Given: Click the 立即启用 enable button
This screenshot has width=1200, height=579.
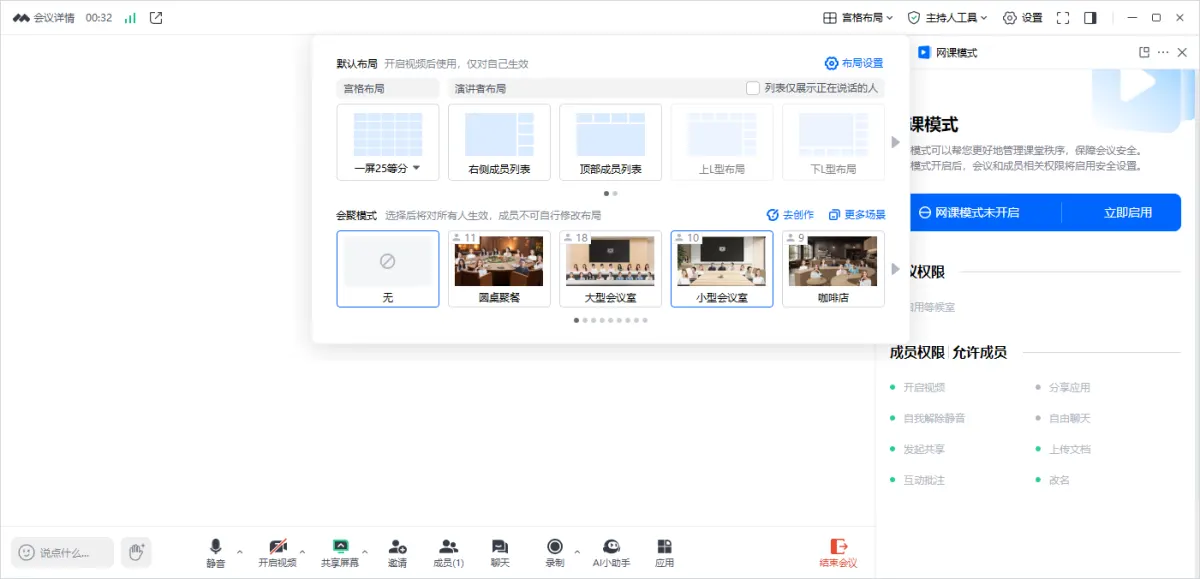Looking at the screenshot, I should pyautogui.click(x=1128, y=212).
